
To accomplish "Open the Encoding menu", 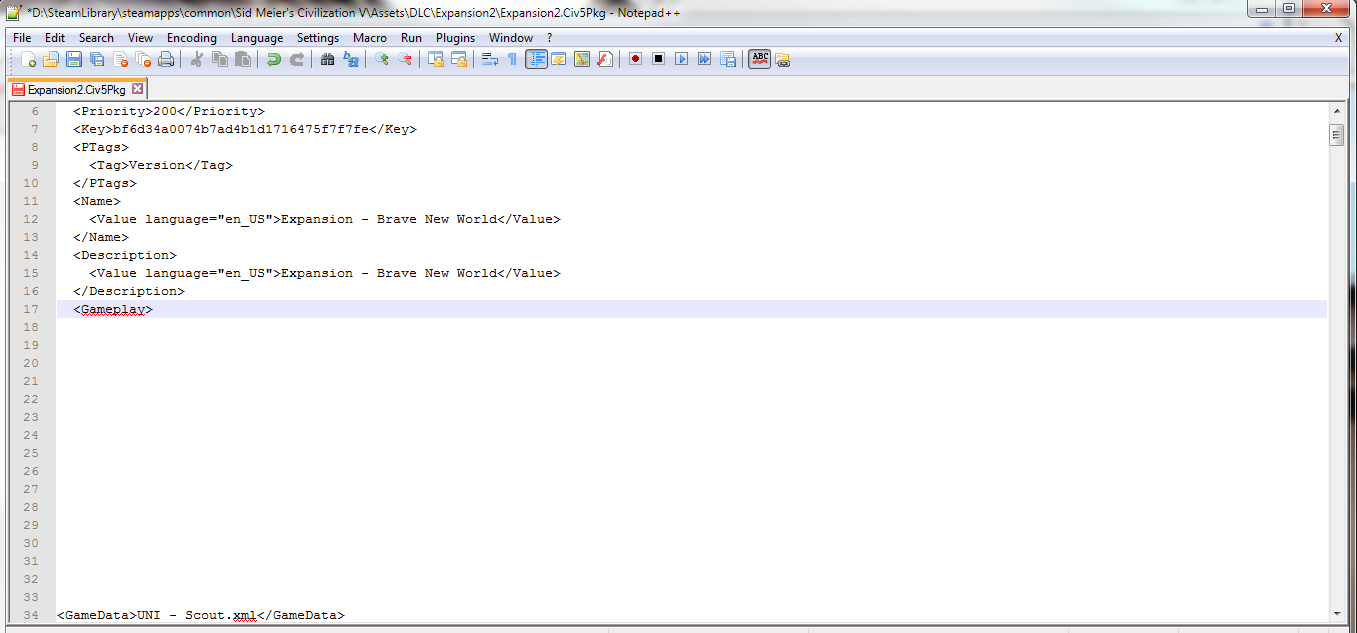I will [x=191, y=38].
